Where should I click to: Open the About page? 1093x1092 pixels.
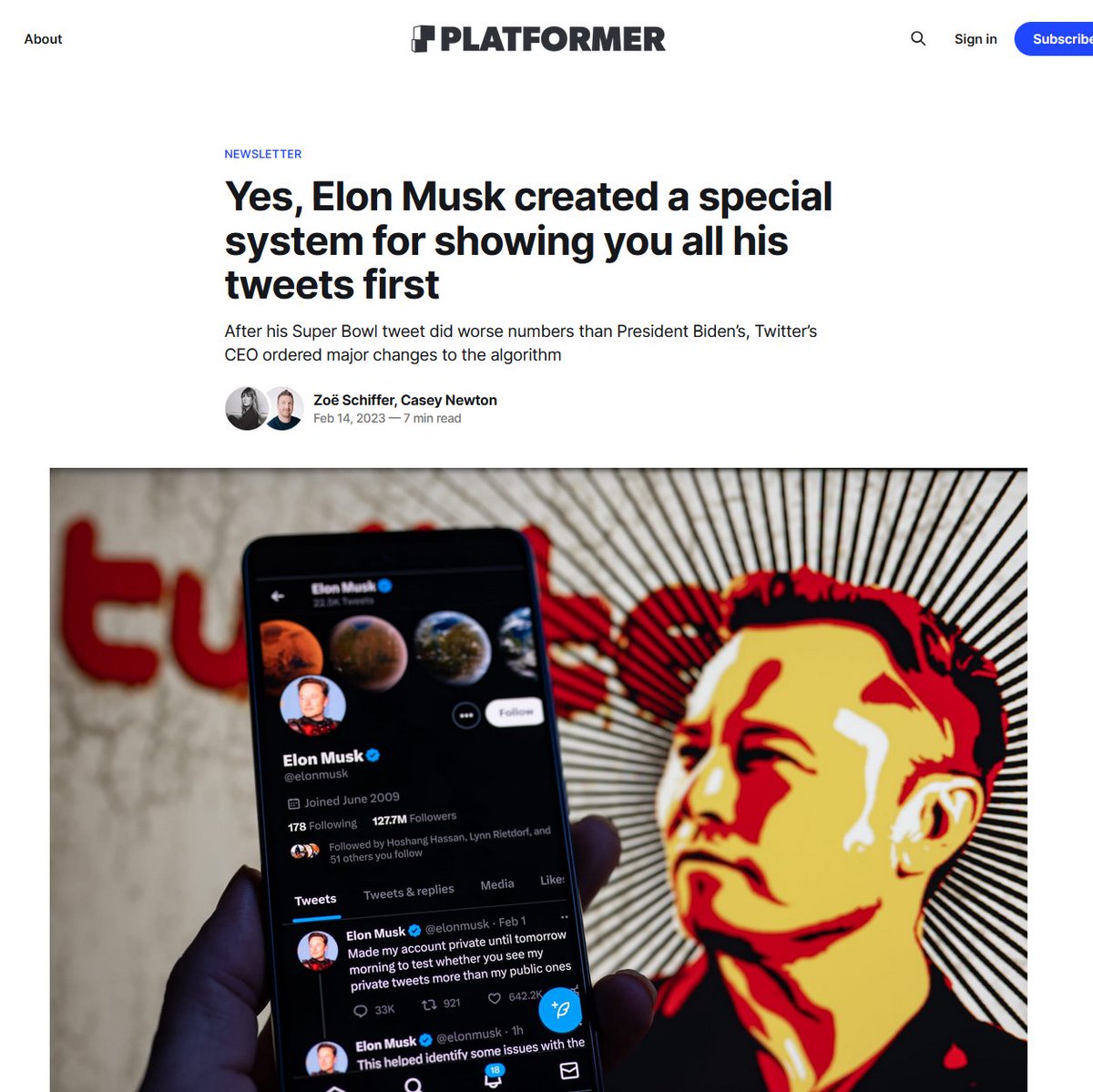pyautogui.click(x=43, y=39)
